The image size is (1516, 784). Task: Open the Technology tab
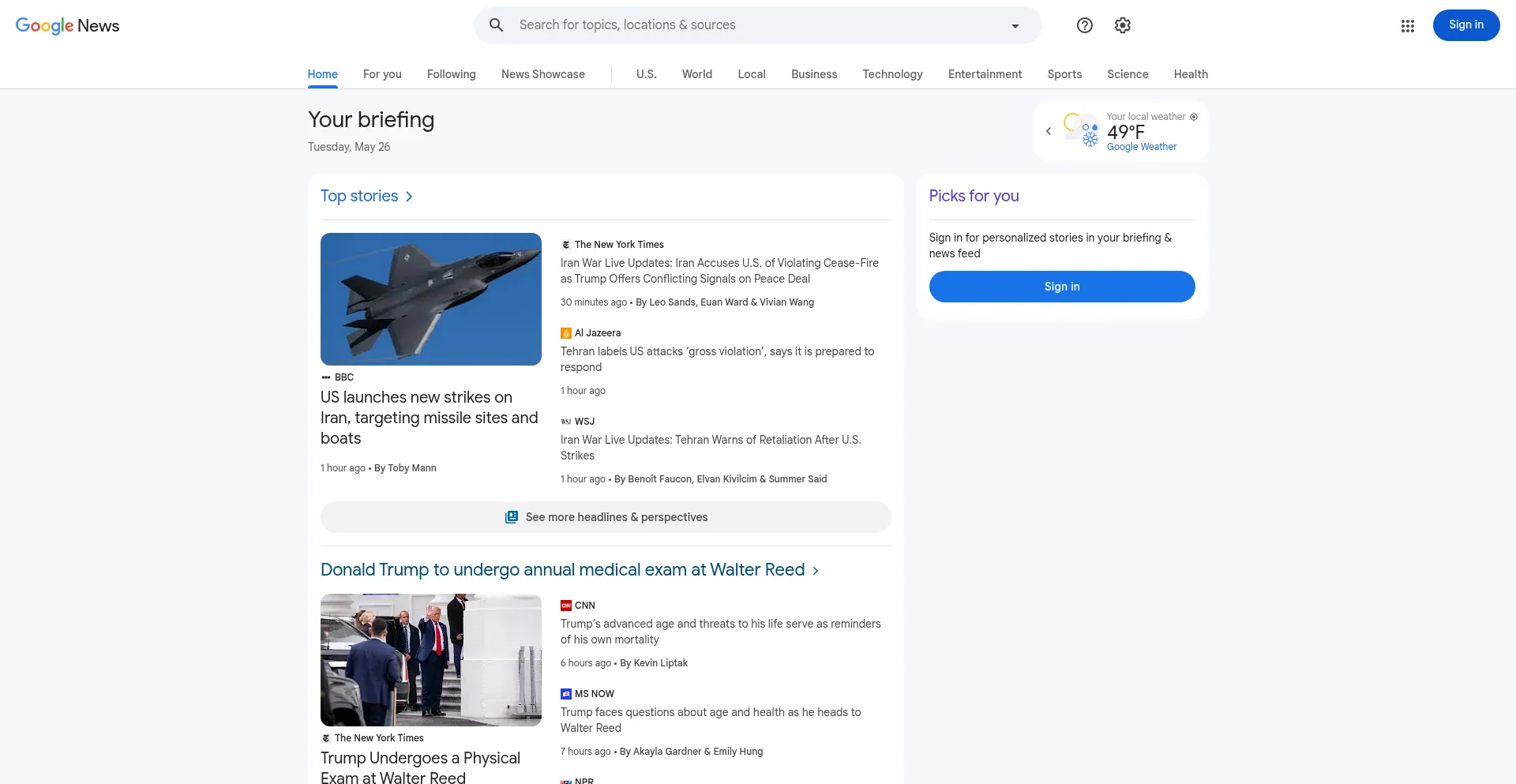click(x=892, y=74)
